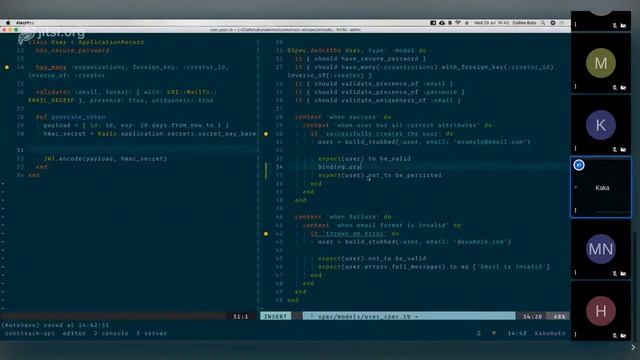Select the tmux 'editor' window tab

pos(74,333)
